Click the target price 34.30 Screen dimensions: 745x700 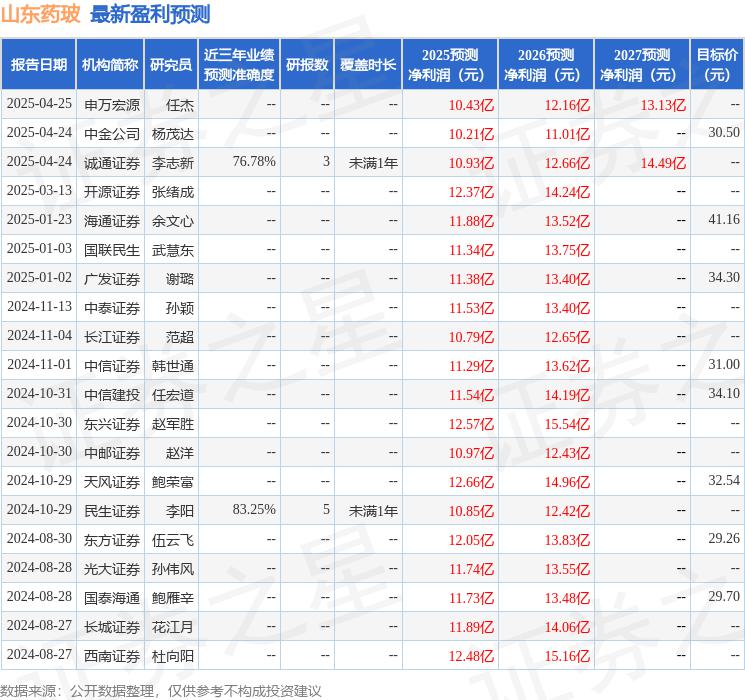click(x=724, y=278)
